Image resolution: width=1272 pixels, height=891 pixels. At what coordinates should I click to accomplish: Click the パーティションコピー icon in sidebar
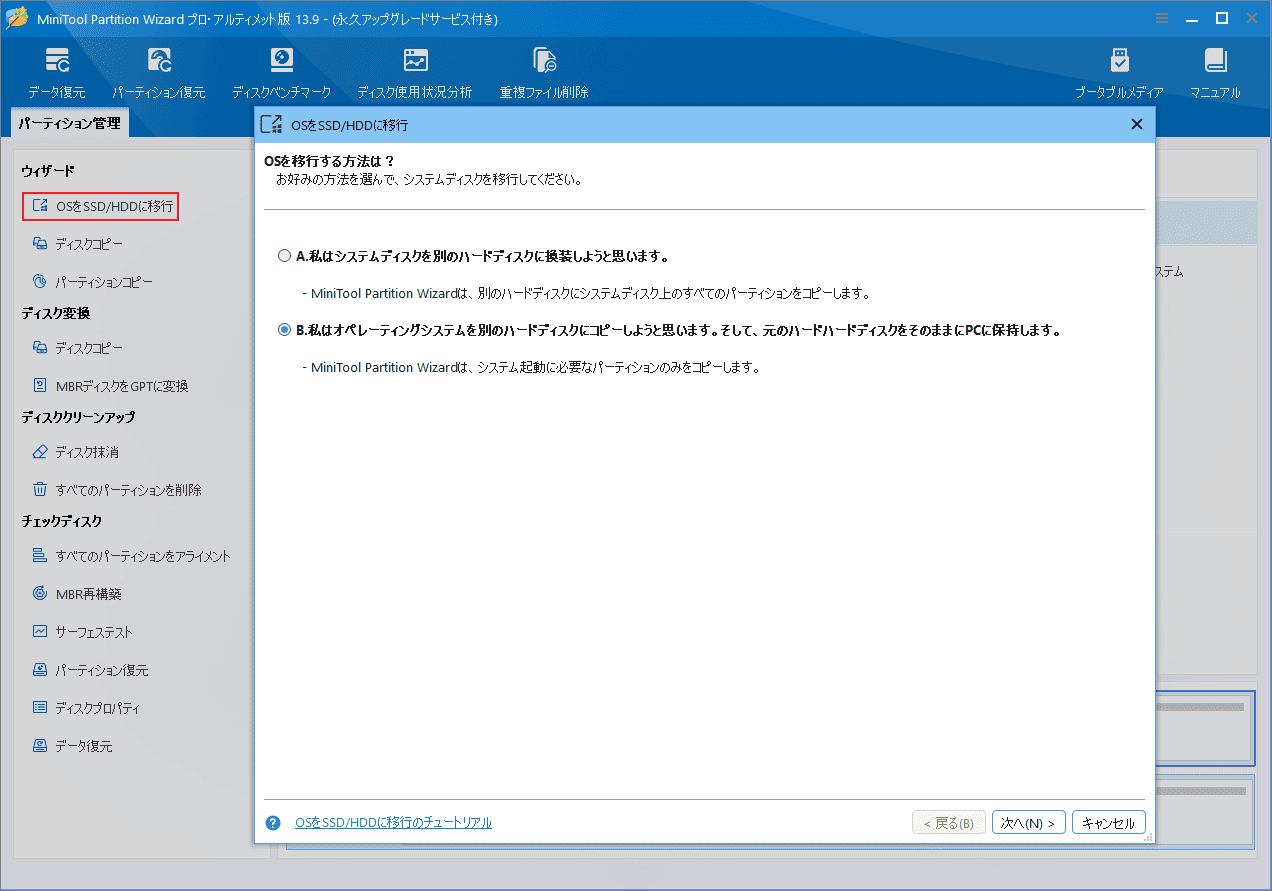pos(40,282)
